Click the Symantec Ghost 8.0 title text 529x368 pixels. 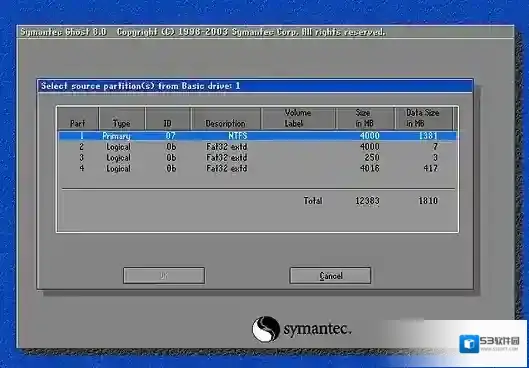[63, 32]
